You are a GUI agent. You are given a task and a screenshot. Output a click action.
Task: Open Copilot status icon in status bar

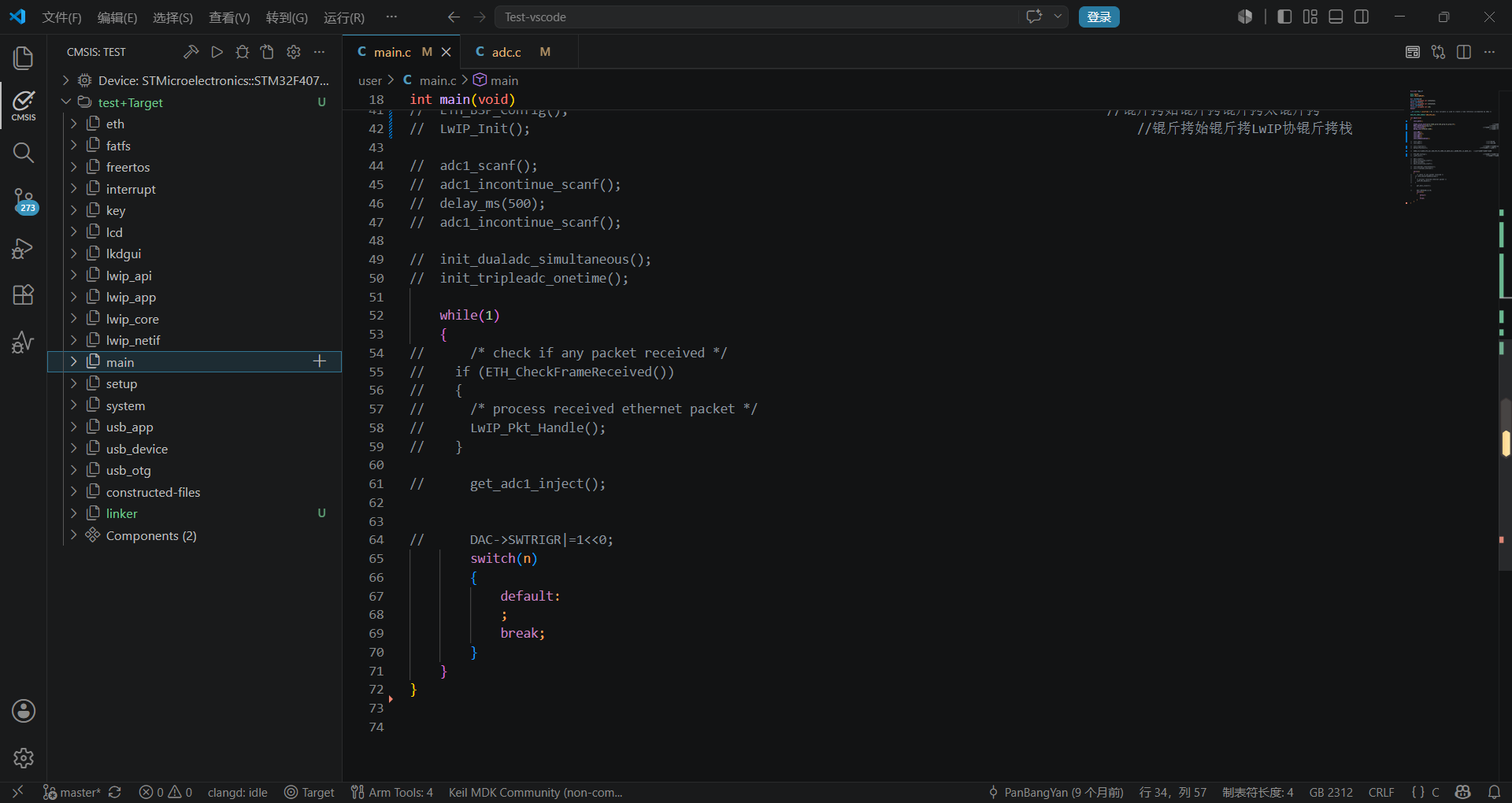pyautogui.click(x=1463, y=792)
